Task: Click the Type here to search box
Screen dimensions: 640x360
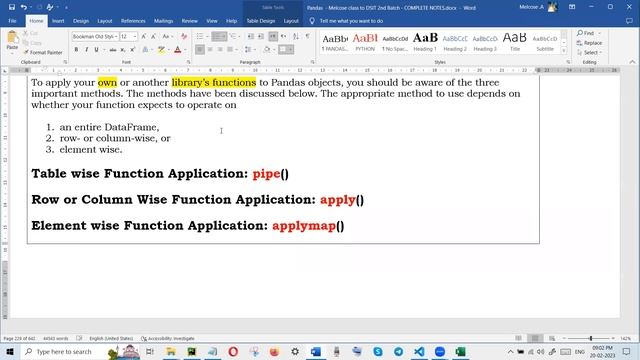Action: pyautogui.click(x=63, y=351)
